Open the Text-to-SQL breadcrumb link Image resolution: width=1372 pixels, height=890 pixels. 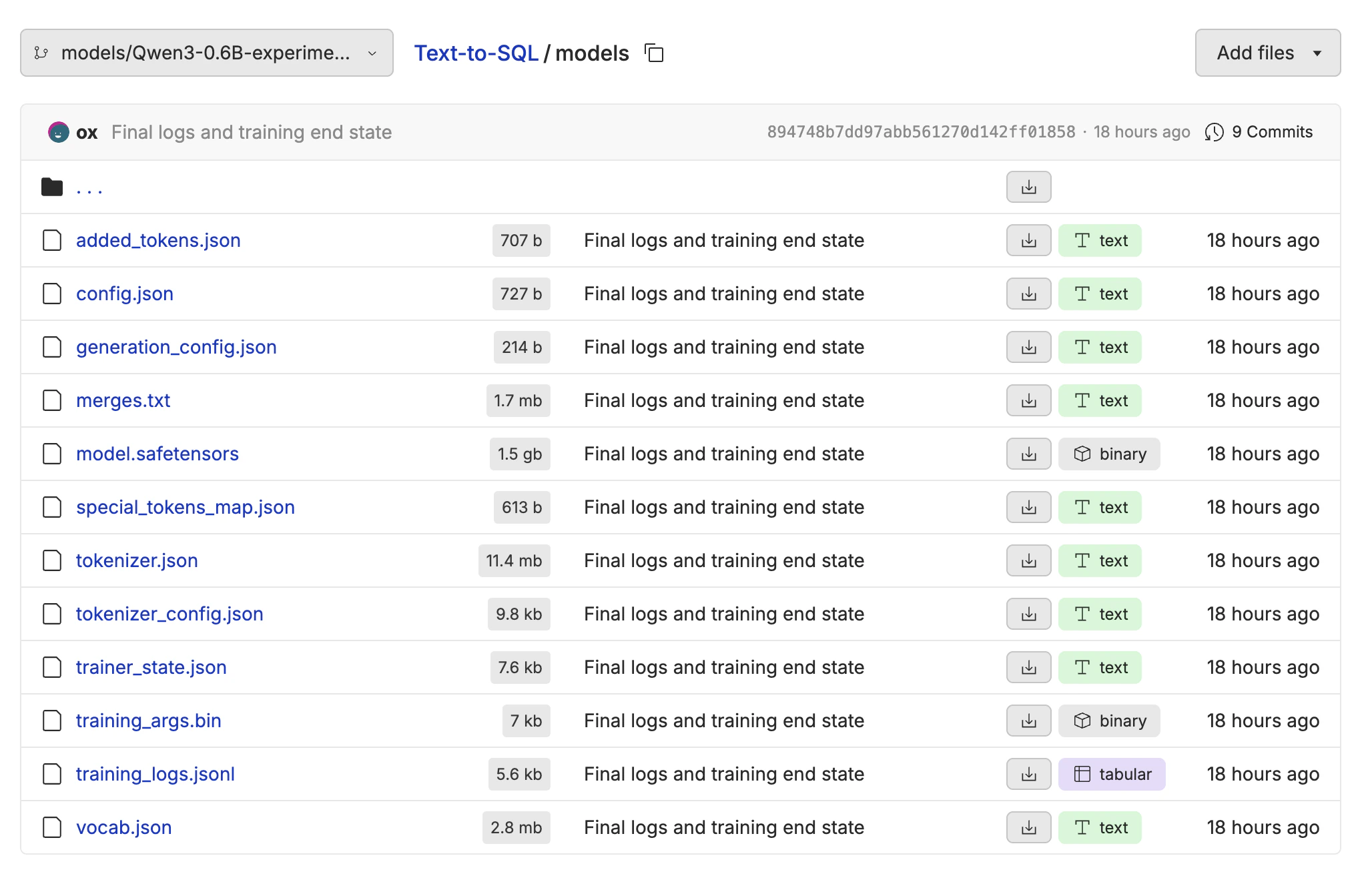point(476,53)
